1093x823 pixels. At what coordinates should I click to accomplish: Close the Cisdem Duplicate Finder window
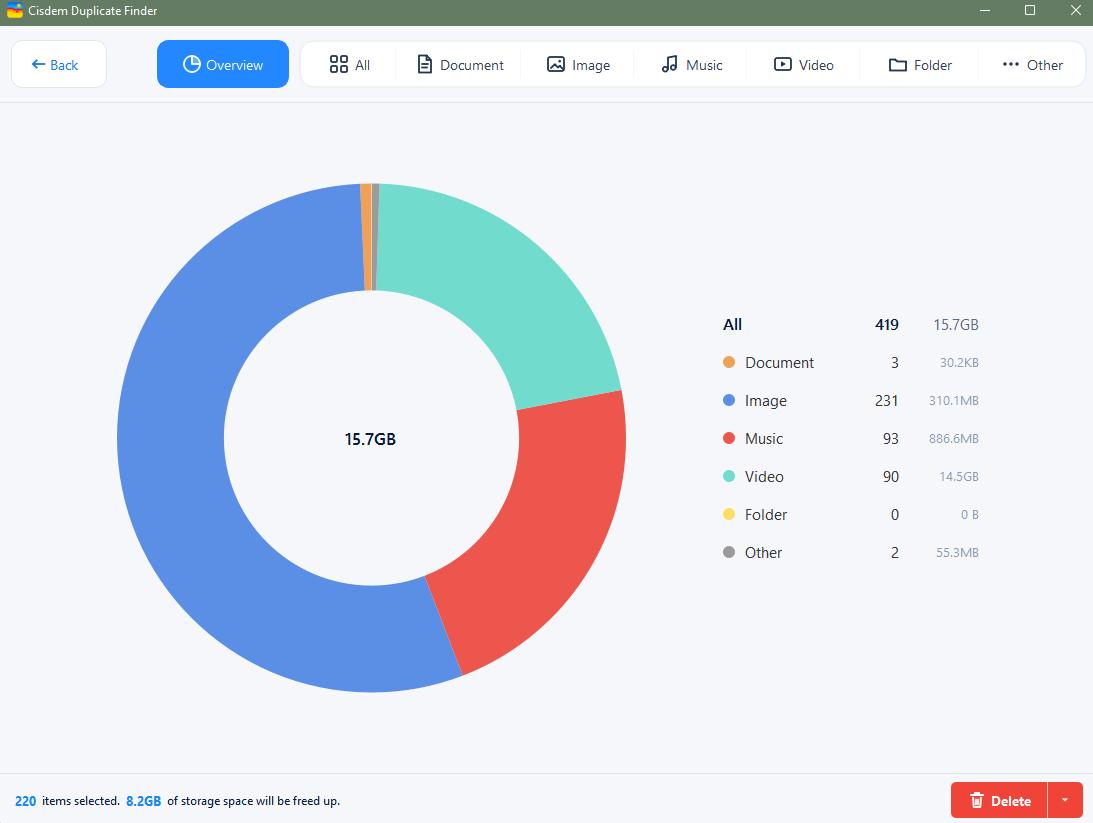click(x=1076, y=10)
